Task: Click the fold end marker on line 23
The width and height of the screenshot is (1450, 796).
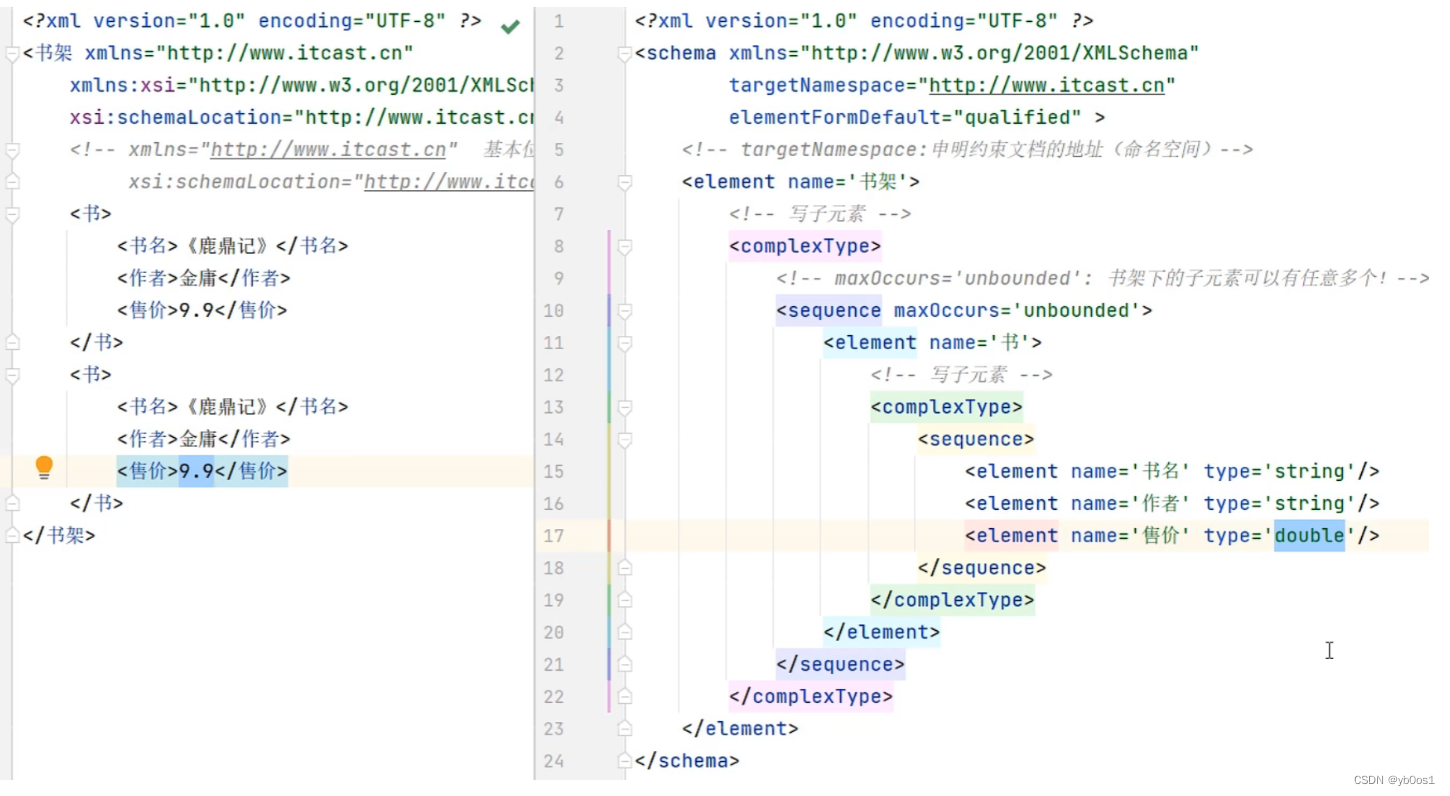Action: click(x=625, y=728)
